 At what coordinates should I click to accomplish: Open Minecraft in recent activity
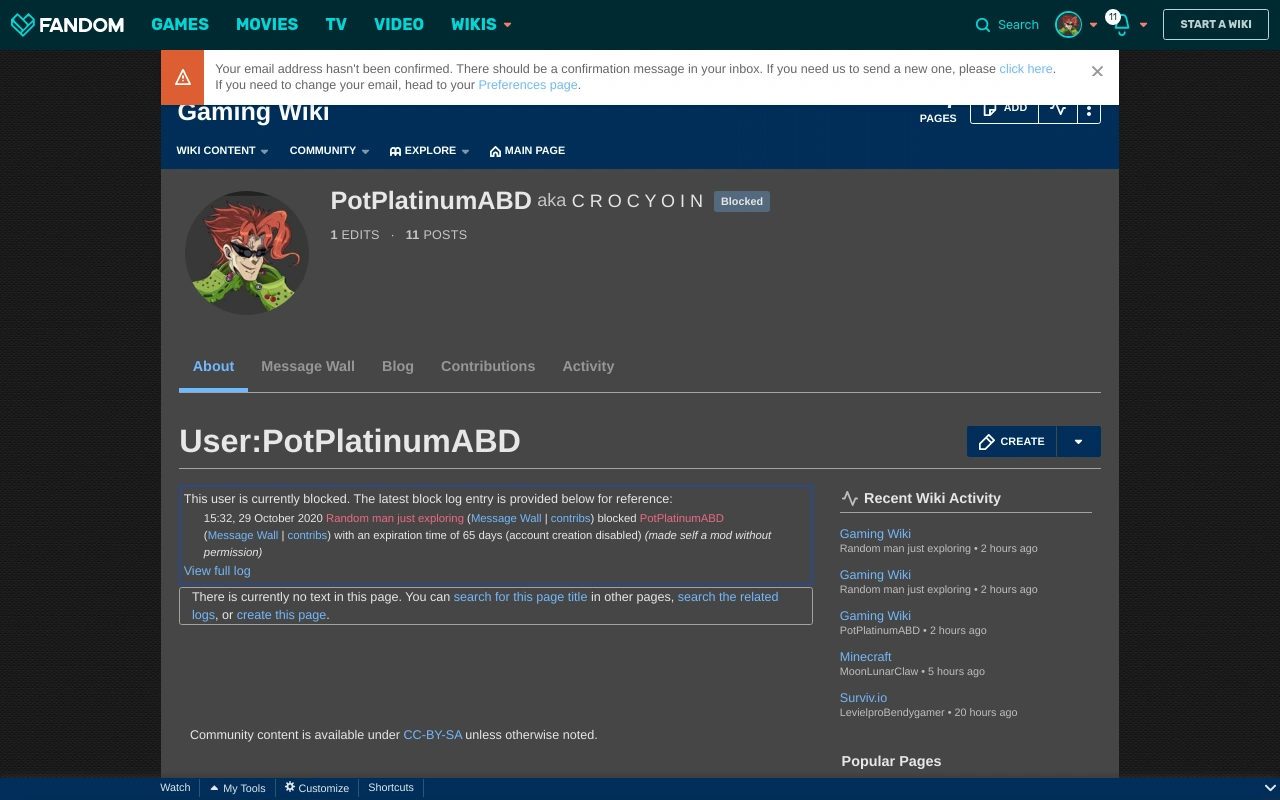[865, 657]
